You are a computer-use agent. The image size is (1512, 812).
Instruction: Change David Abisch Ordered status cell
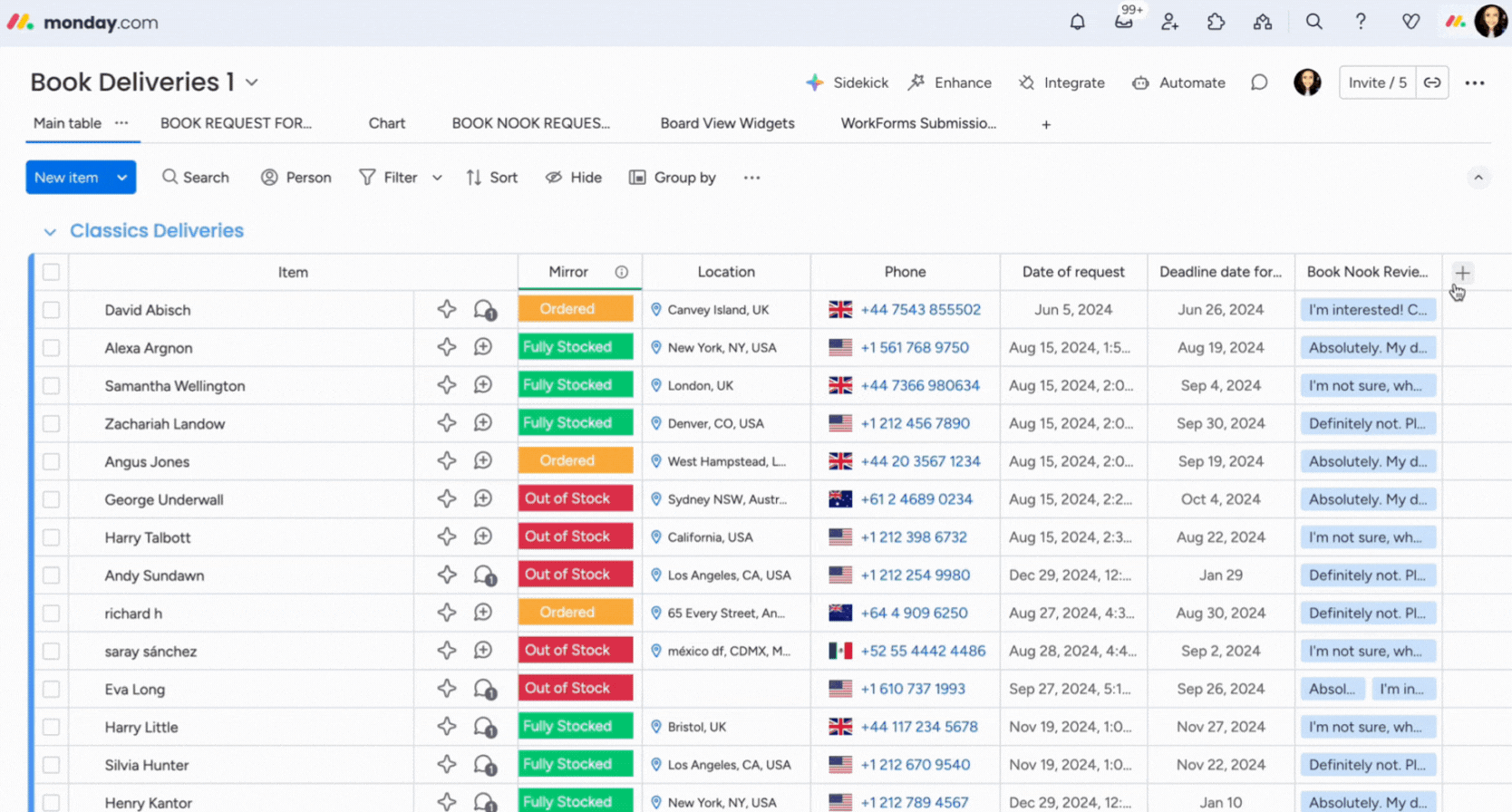pos(576,309)
